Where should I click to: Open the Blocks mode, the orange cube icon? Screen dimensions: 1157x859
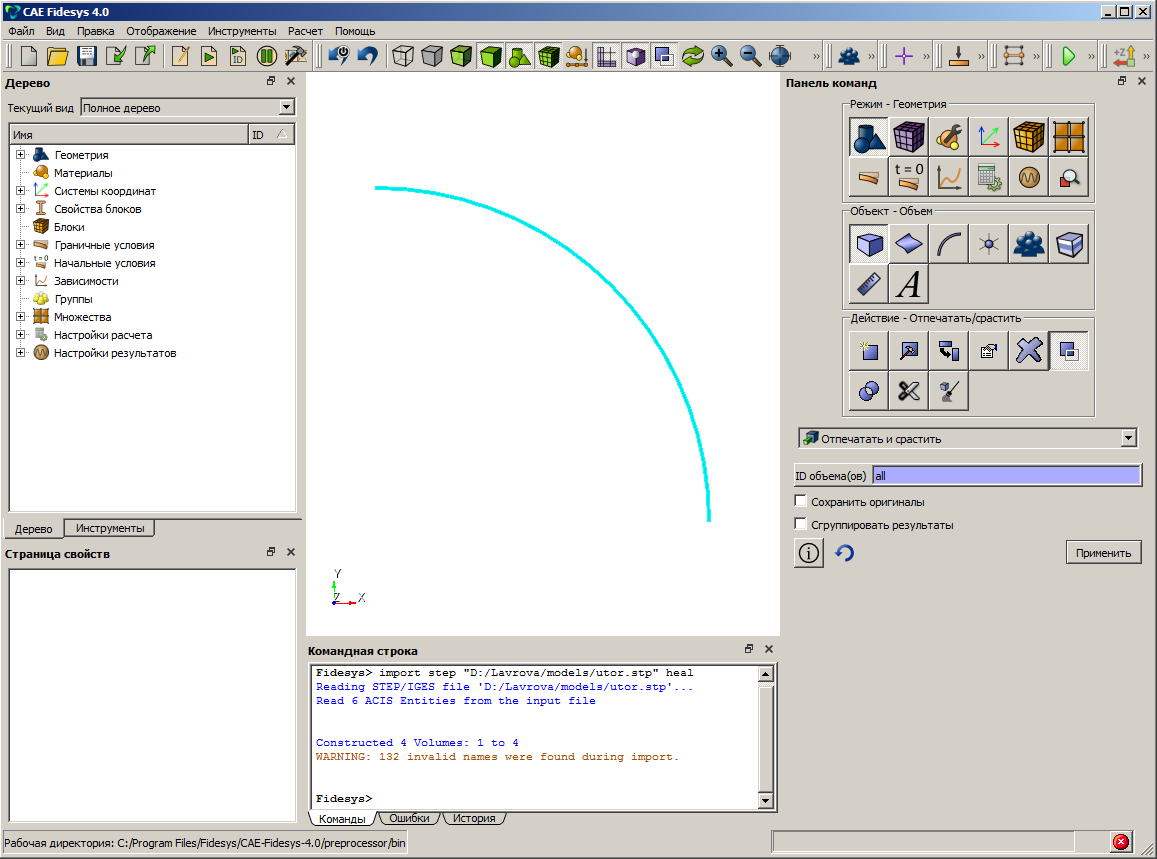(1029, 137)
